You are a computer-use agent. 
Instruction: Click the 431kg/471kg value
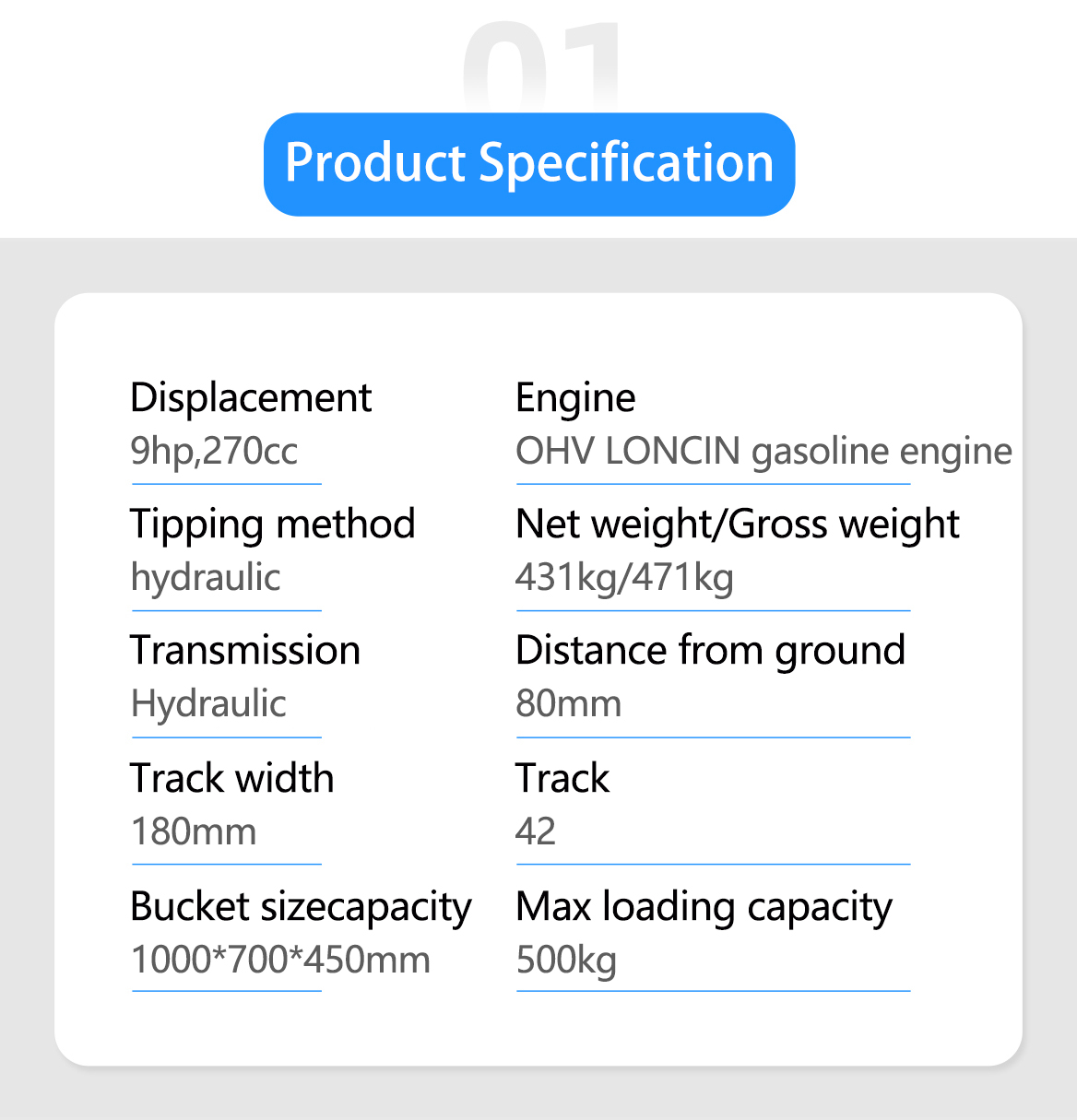tap(624, 578)
